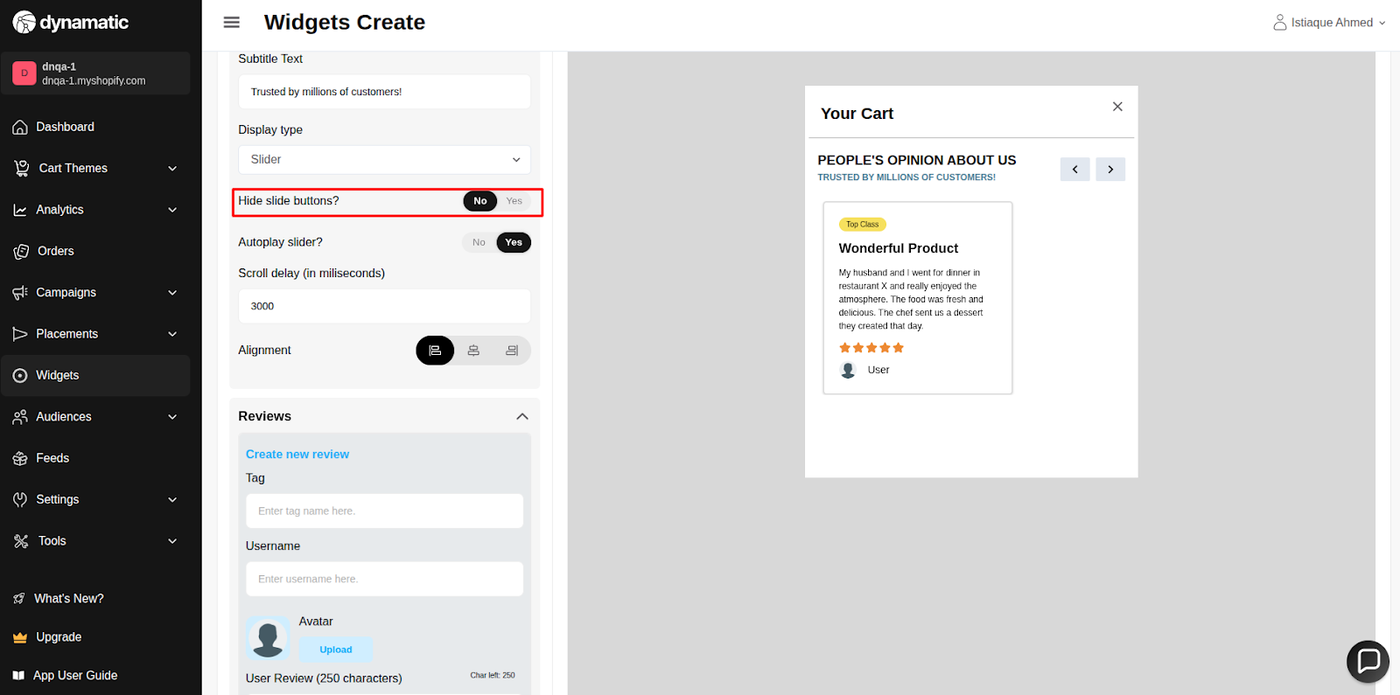Click the Subtitle Text input field
The height and width of the screenshot is (695, 1400).
384,92
